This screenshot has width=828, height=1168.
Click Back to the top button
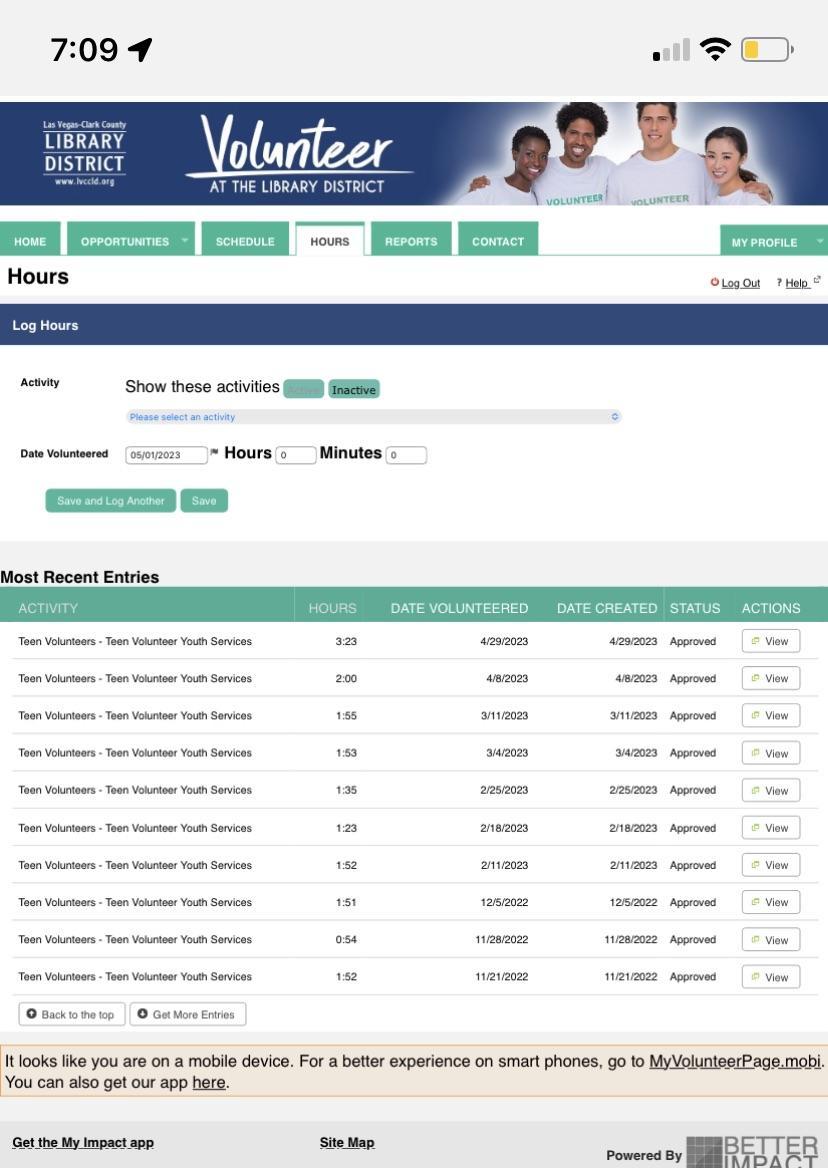[71, 1014]
